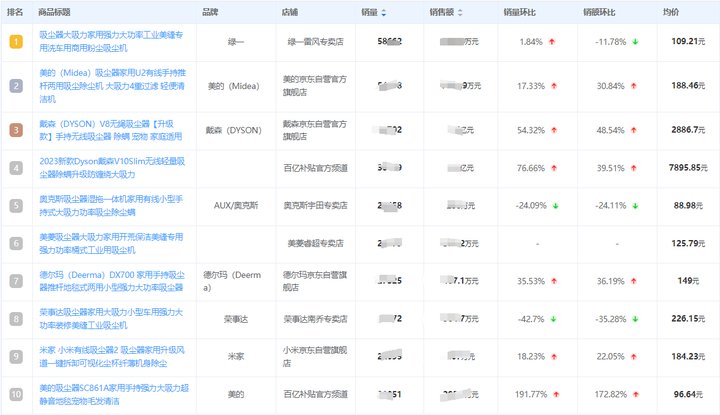Image resolution: width=720 pixels, height=415 pixels.
Task: Click green down arrow beside -24.11%
Action: (636, 206)
